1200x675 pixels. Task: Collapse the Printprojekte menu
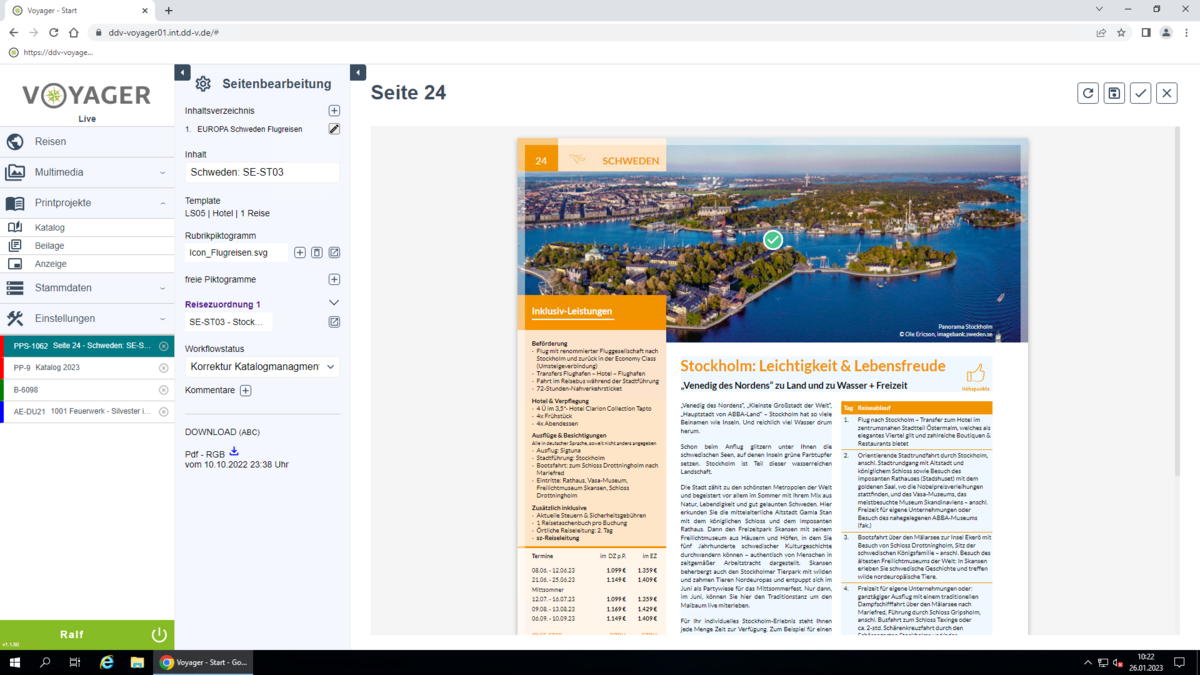tap(87, 203)
